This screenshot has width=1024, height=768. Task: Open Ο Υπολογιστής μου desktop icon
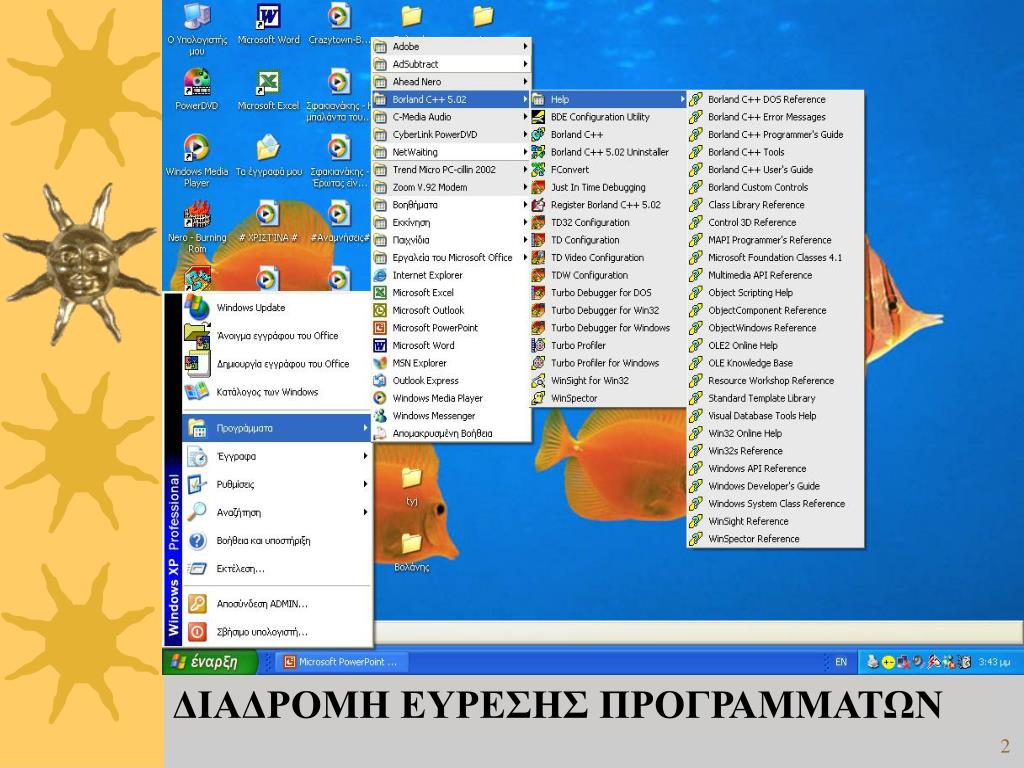point(197,29)
